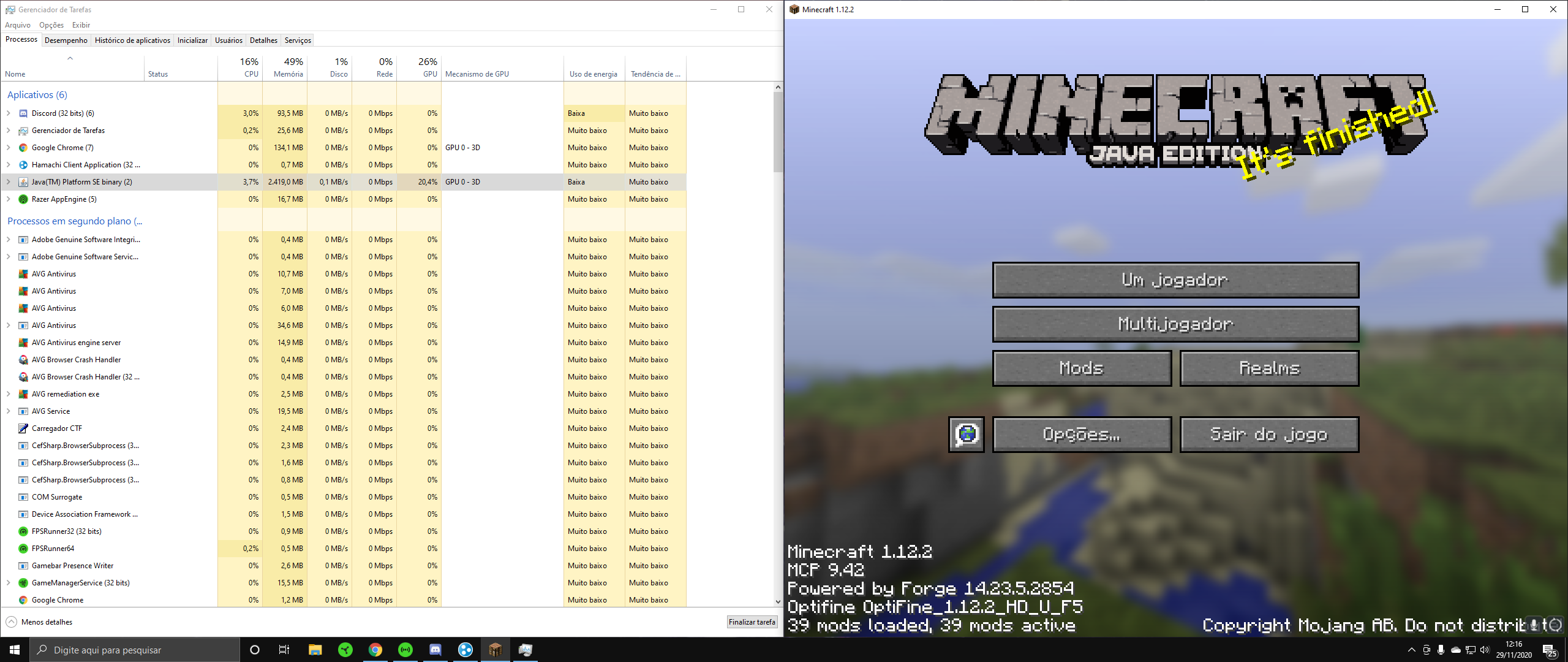This screenshot has width=1568, height=662.
Task: Expand the Hamachi Client Application group
Action: coord(9,165)
